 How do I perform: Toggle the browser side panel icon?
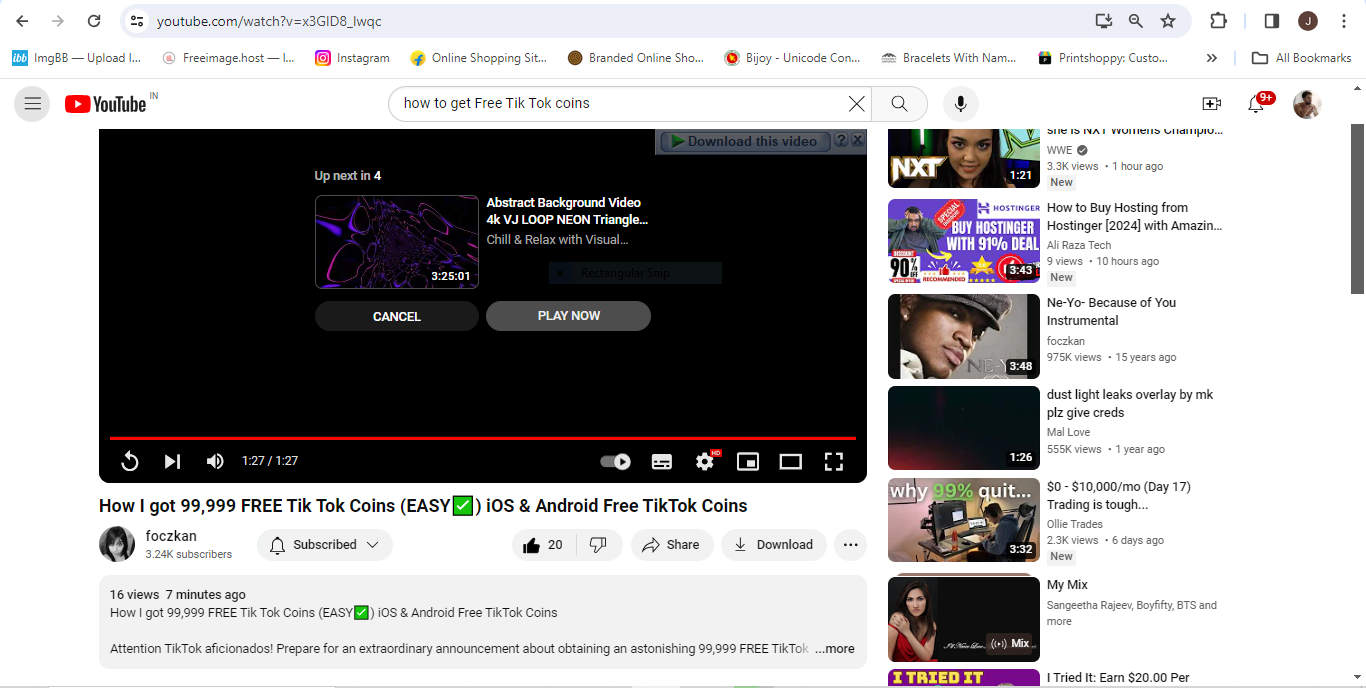[1272, 21]
